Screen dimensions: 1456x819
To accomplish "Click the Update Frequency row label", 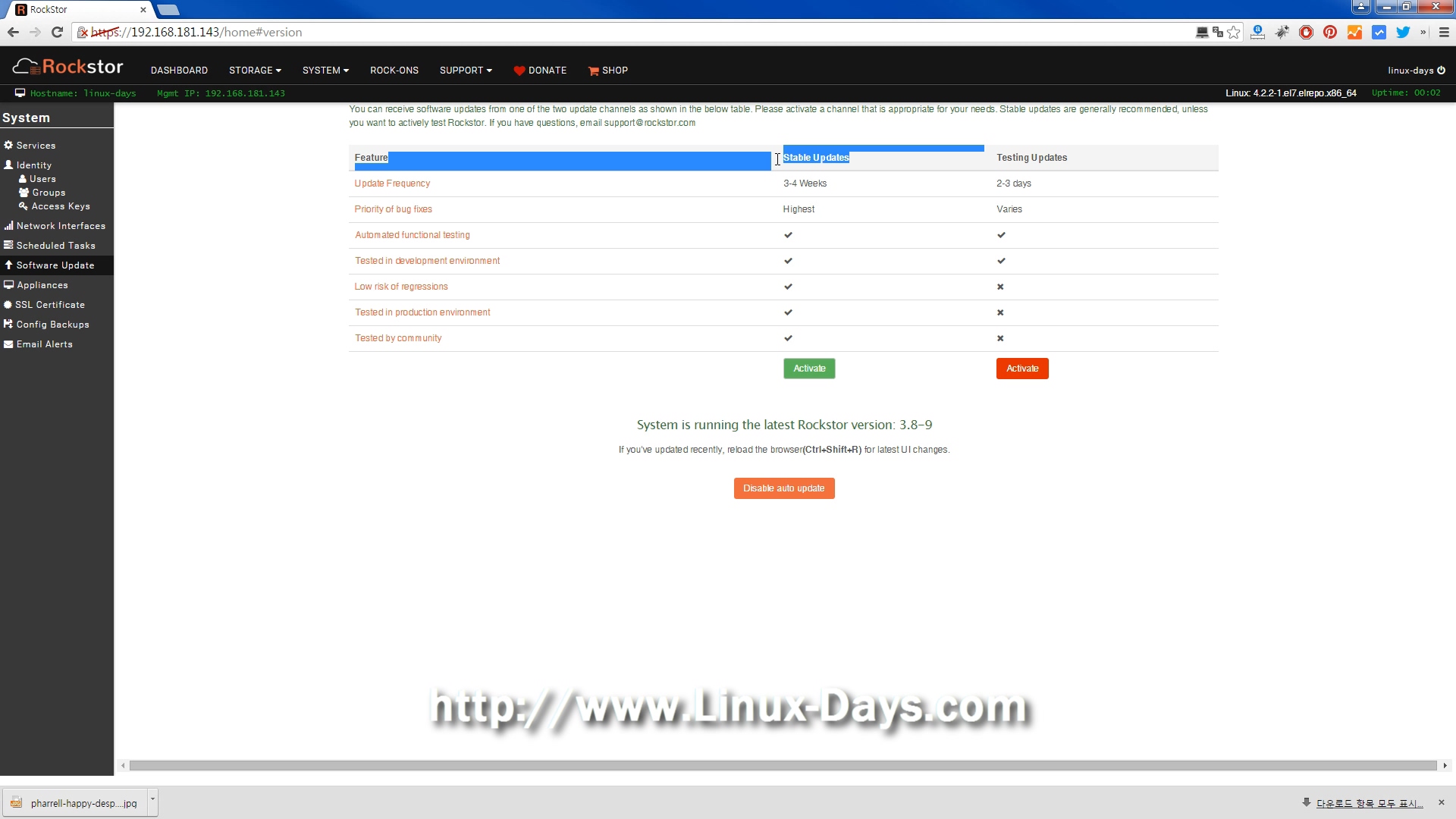I will (392, 184).
